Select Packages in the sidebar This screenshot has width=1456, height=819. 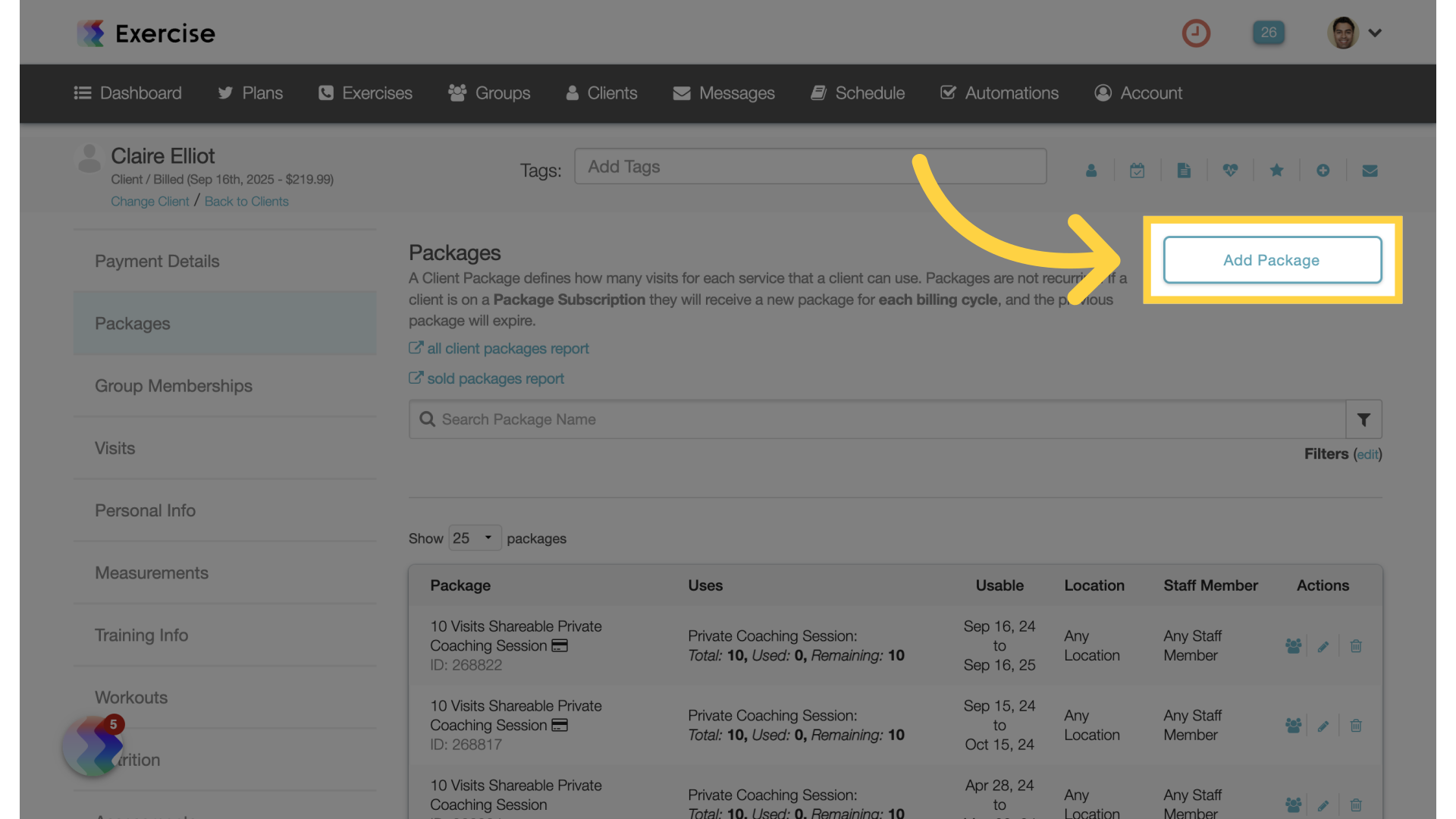coord(224,323)
